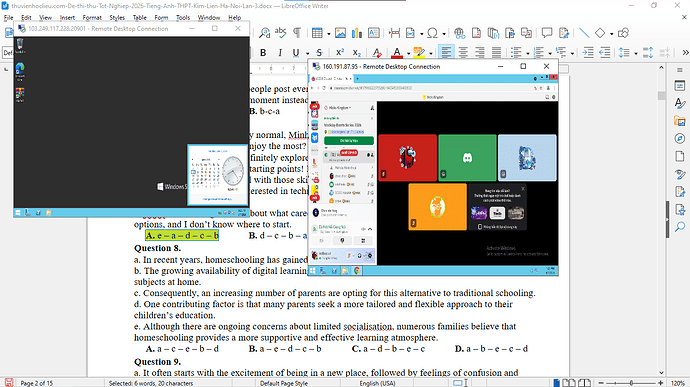Image resolution: width=690 pixels, height=387 pixels.
Task: Open the sidebar Styles deck
Action: tap(680, 103)
